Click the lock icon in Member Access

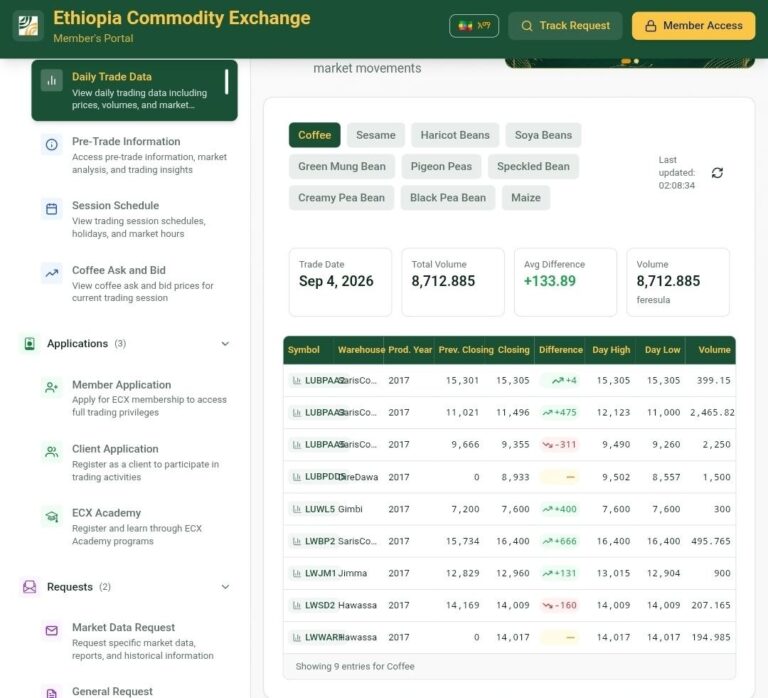[x=650, y=26]
